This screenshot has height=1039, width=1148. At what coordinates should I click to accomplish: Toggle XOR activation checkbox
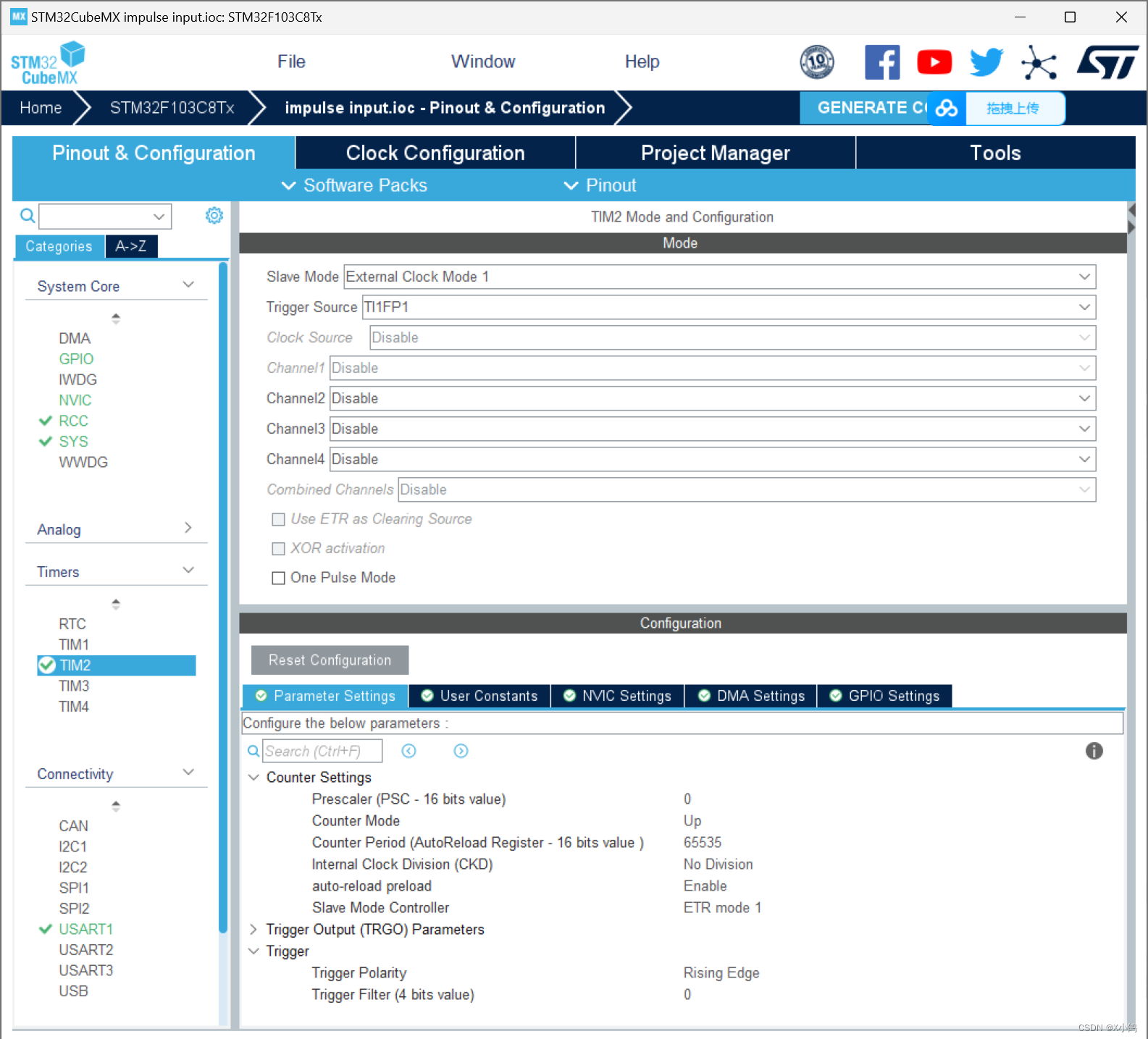tap(278, 549)
